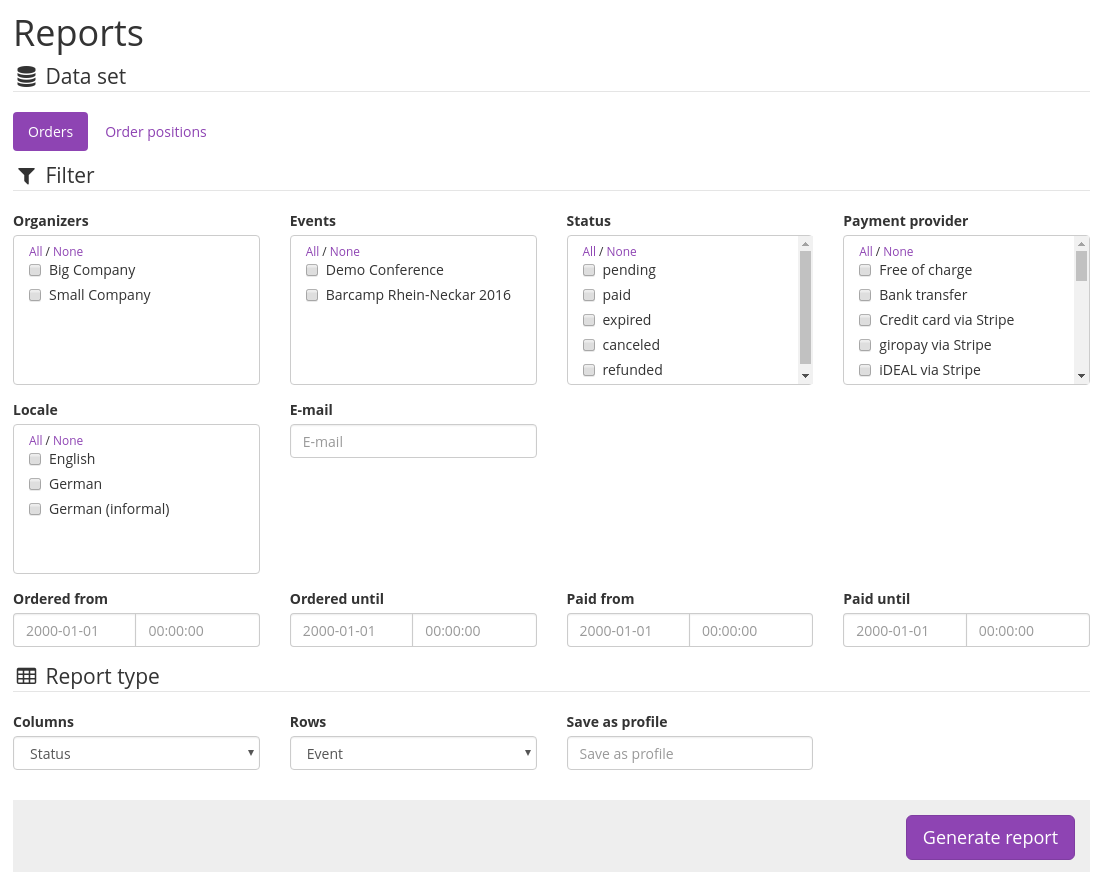This screenshot has width=1107, height=872.
Task: Check Credit card via Stripe option
Action: tap(866, 320)
